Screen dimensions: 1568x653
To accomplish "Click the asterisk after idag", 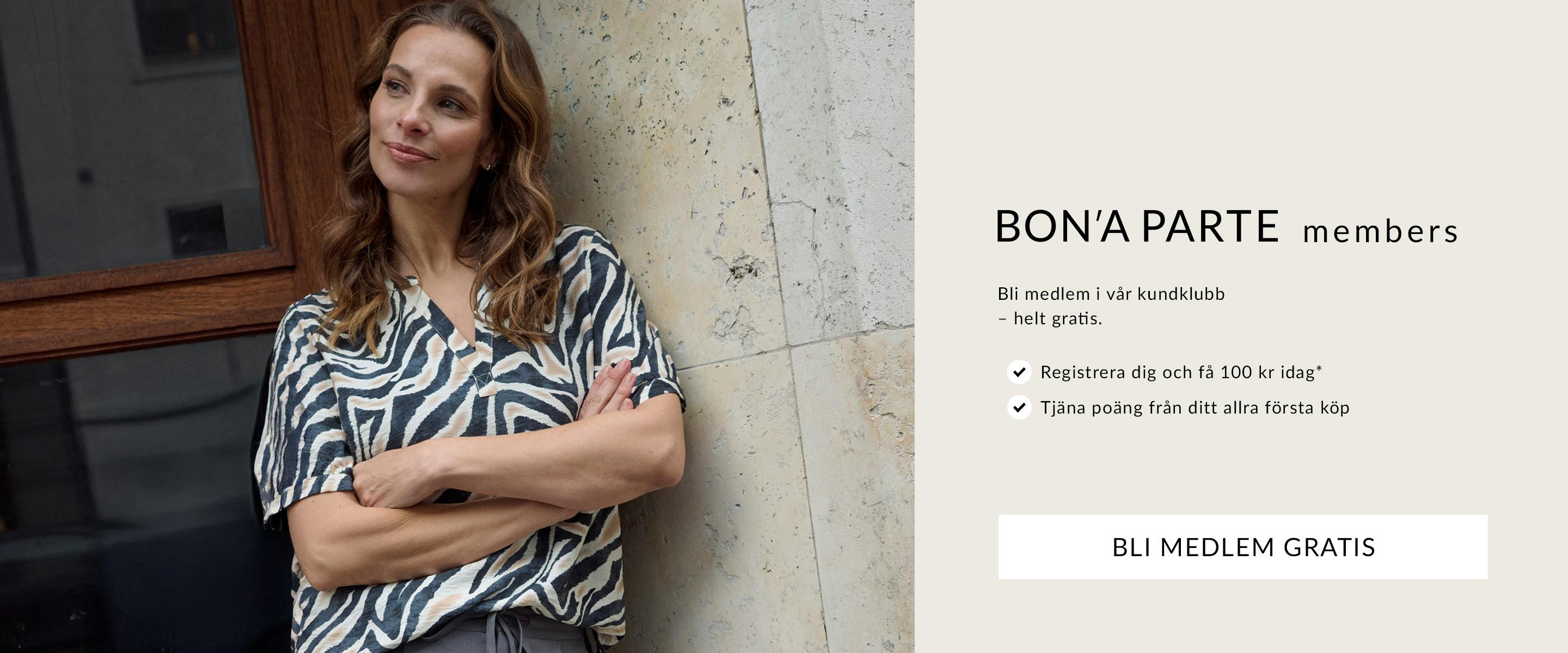I will click(1319, 367).
